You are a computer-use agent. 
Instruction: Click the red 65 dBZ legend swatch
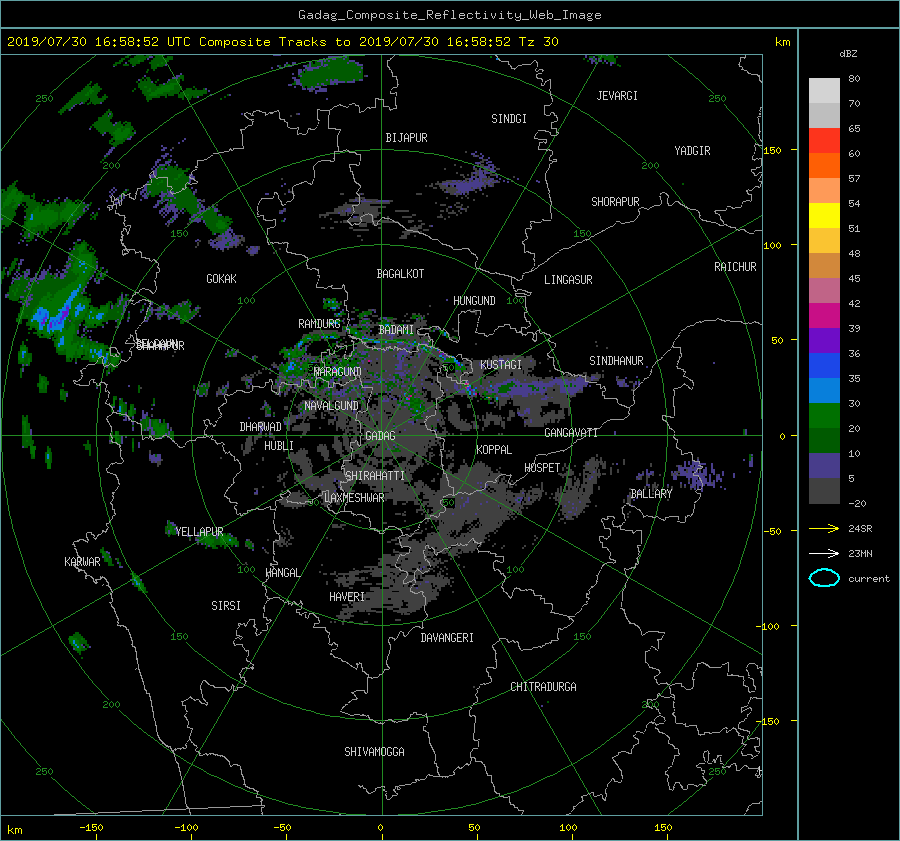[x=824, y=140]
